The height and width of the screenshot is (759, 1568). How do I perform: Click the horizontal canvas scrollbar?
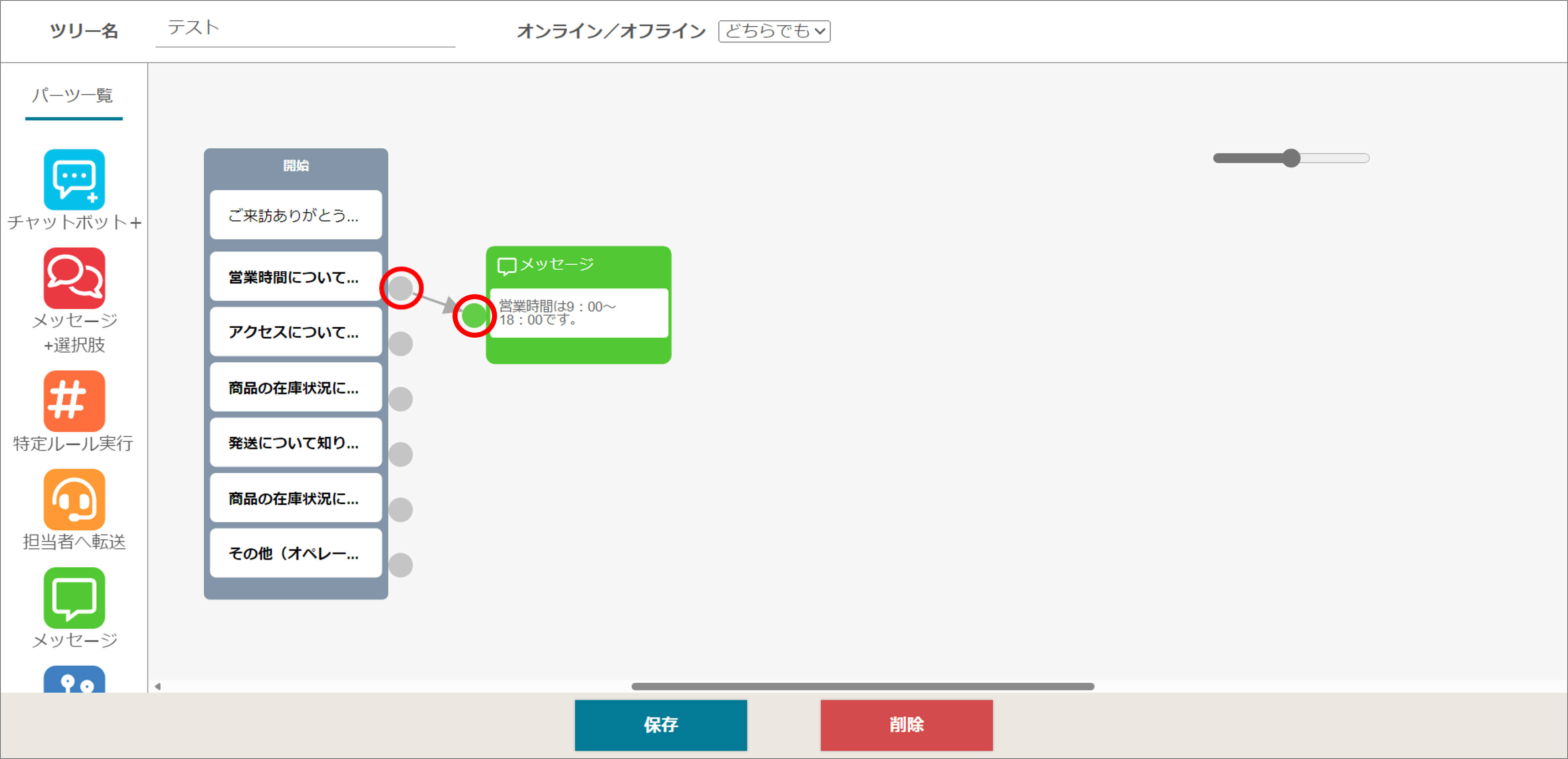863,686
